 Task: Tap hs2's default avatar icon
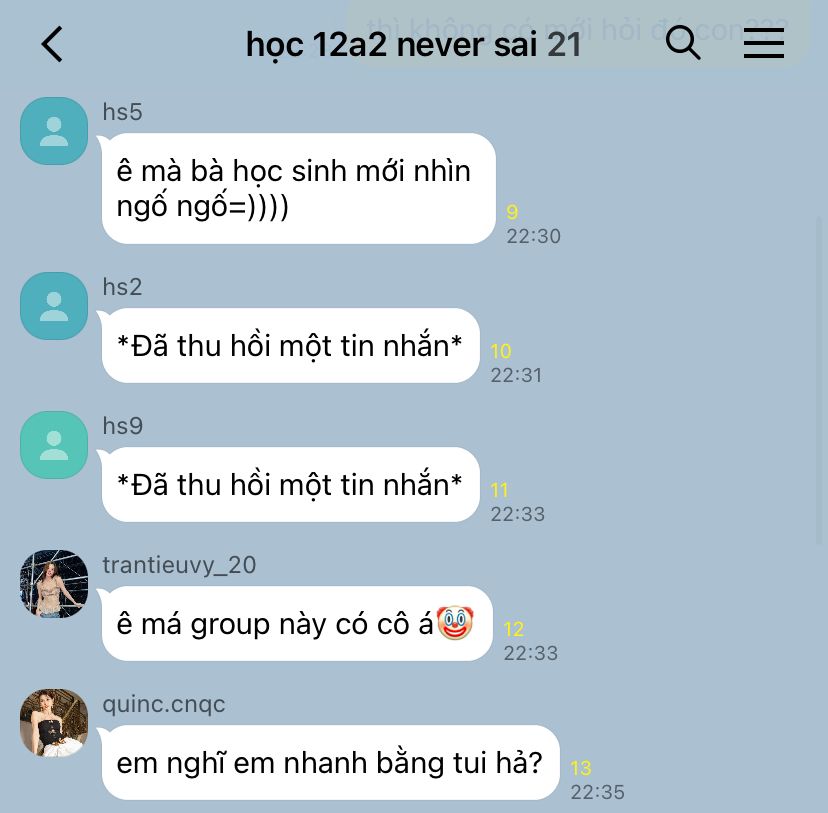click(x=54, y=306)
